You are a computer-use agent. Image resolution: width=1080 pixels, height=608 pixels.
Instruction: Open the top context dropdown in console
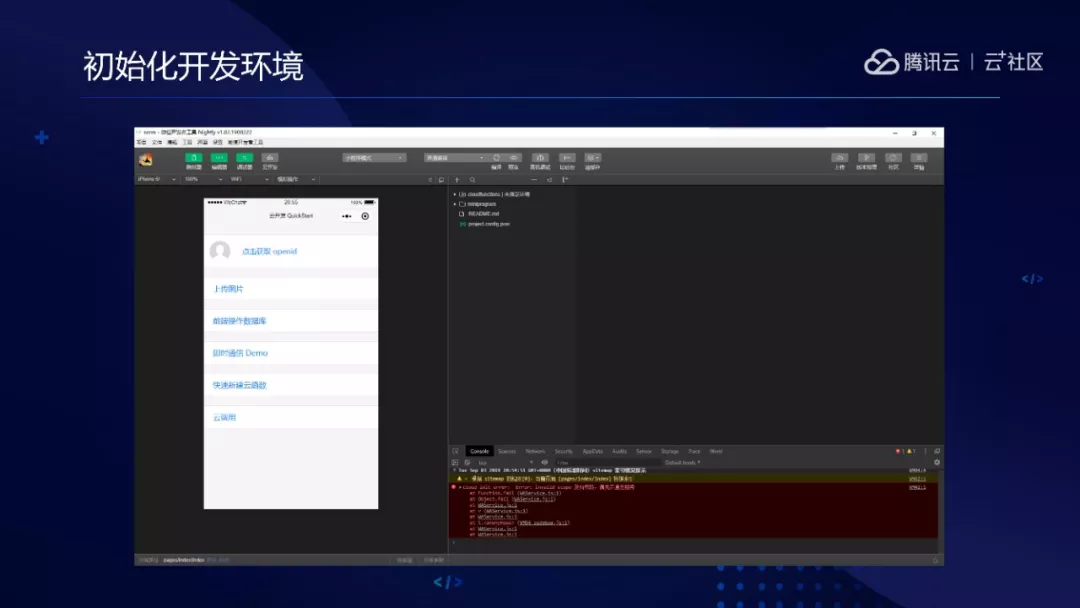pos(505,463)
